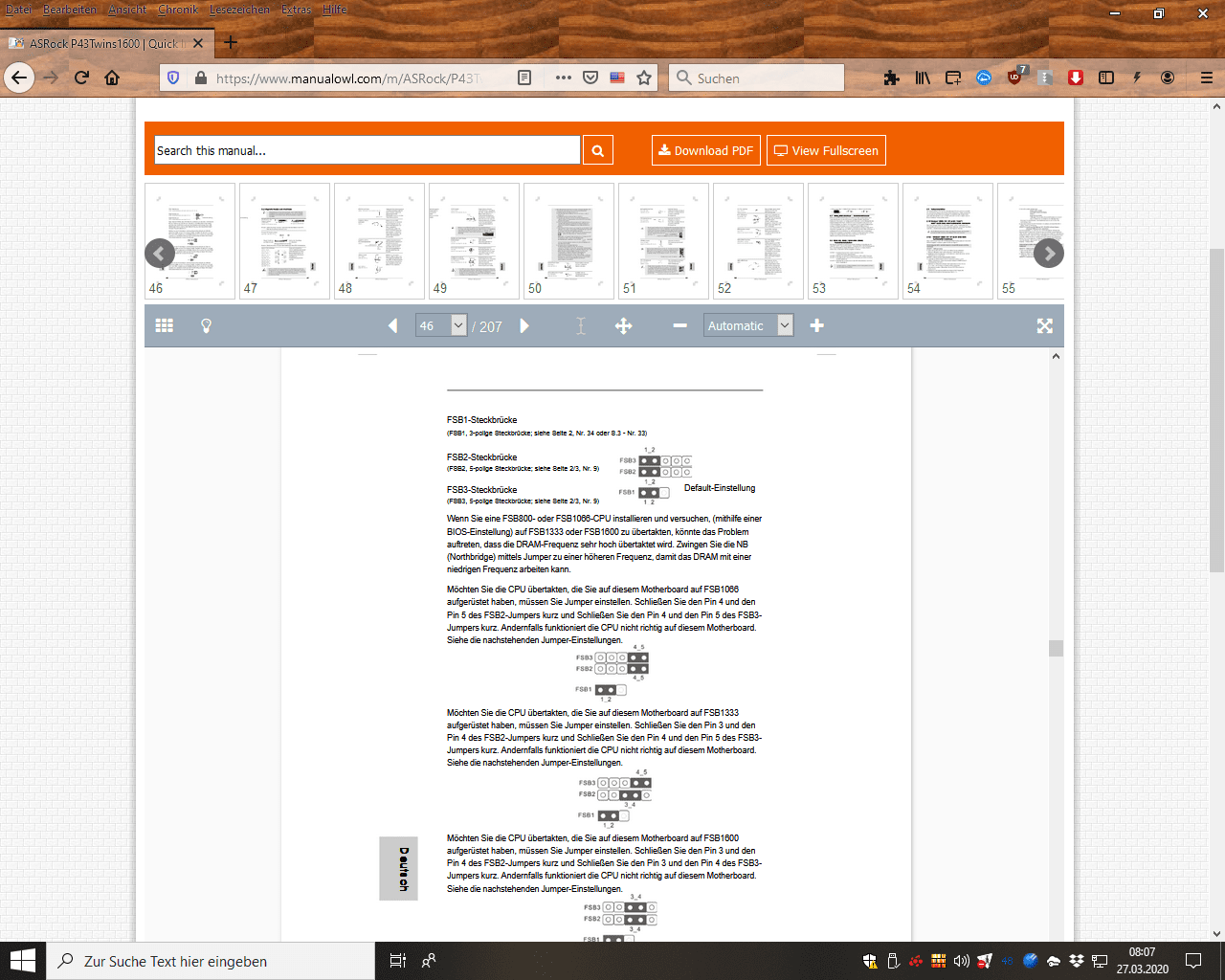Click the browser page vertical scrollbar
The width and height of the screenshot is (1225, 980).
1217,410
